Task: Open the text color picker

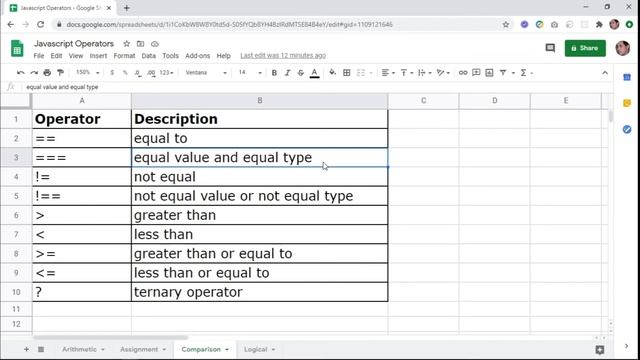Action: (314, 73)
